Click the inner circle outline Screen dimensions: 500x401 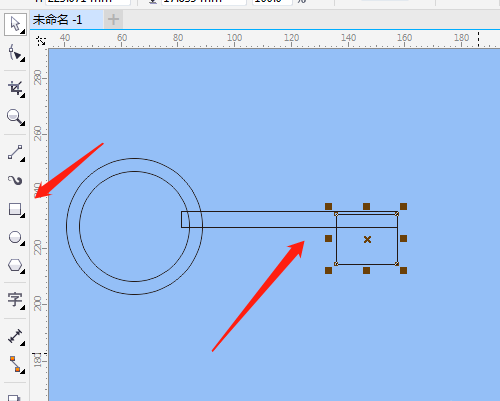tap(134, 171)
